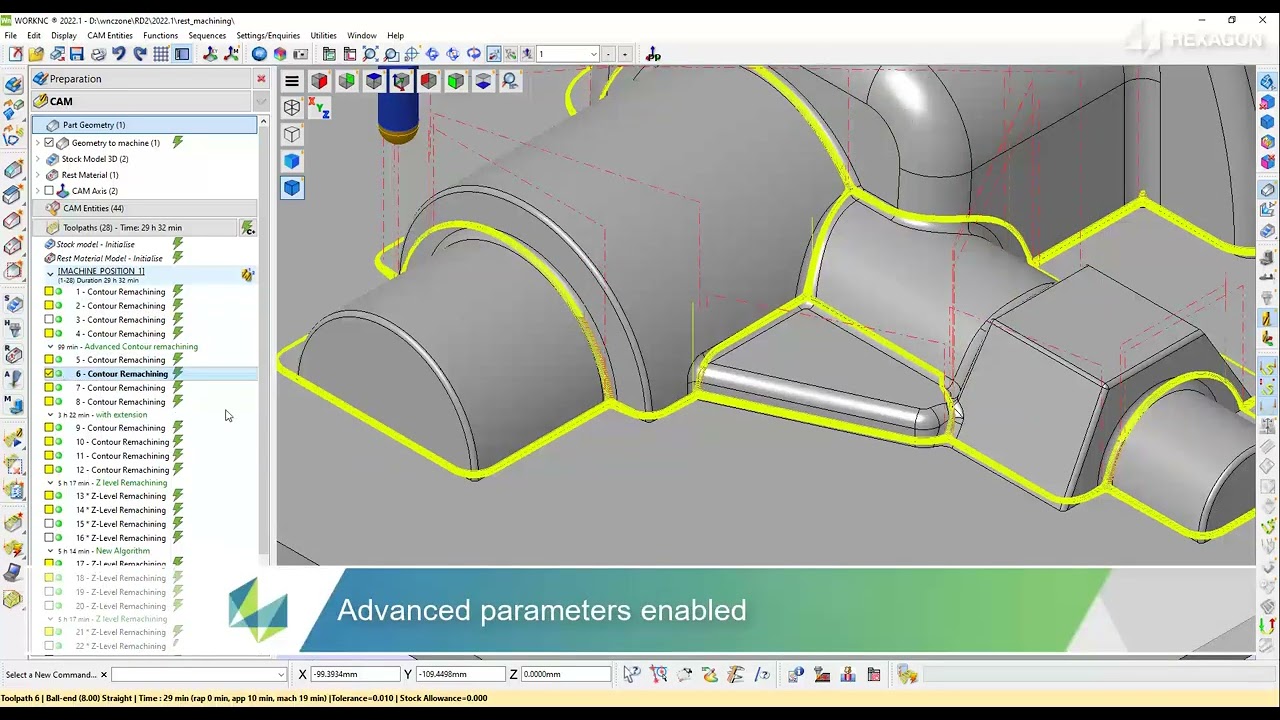Click the PP postprocessor icon

click(653, 54)
